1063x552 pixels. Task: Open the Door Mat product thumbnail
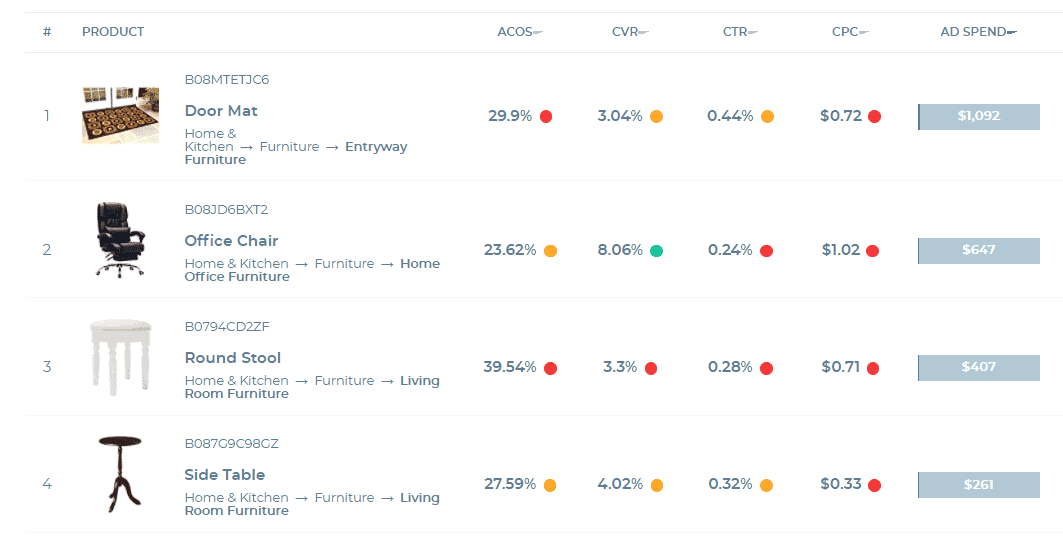point(120,115)
